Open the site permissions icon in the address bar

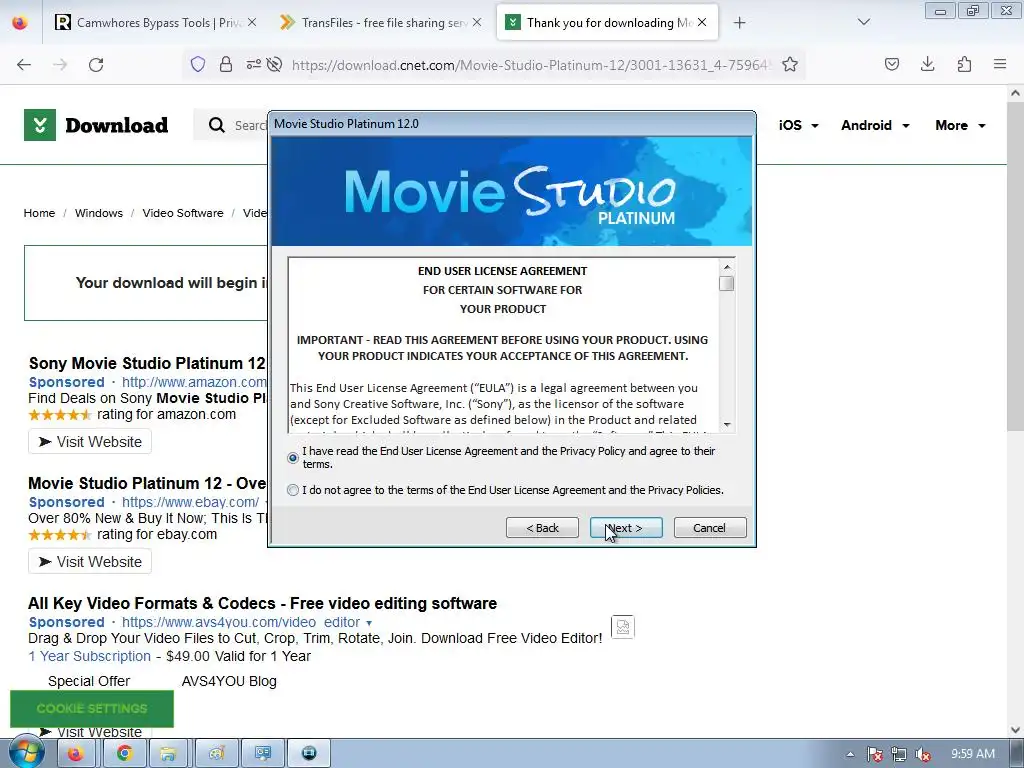pyautogui.click(x=253, y=64)
